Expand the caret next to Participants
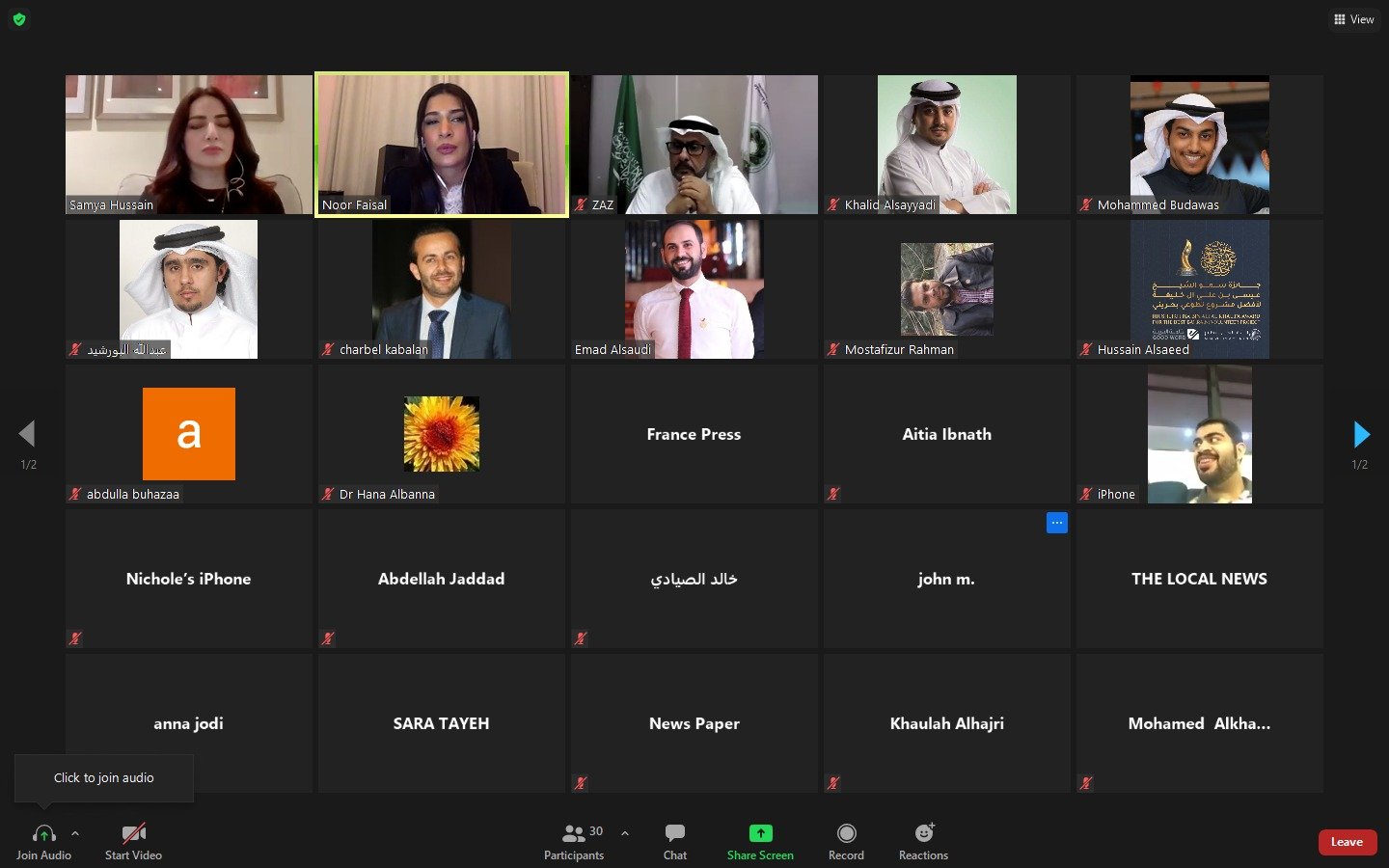 (625, 833)
